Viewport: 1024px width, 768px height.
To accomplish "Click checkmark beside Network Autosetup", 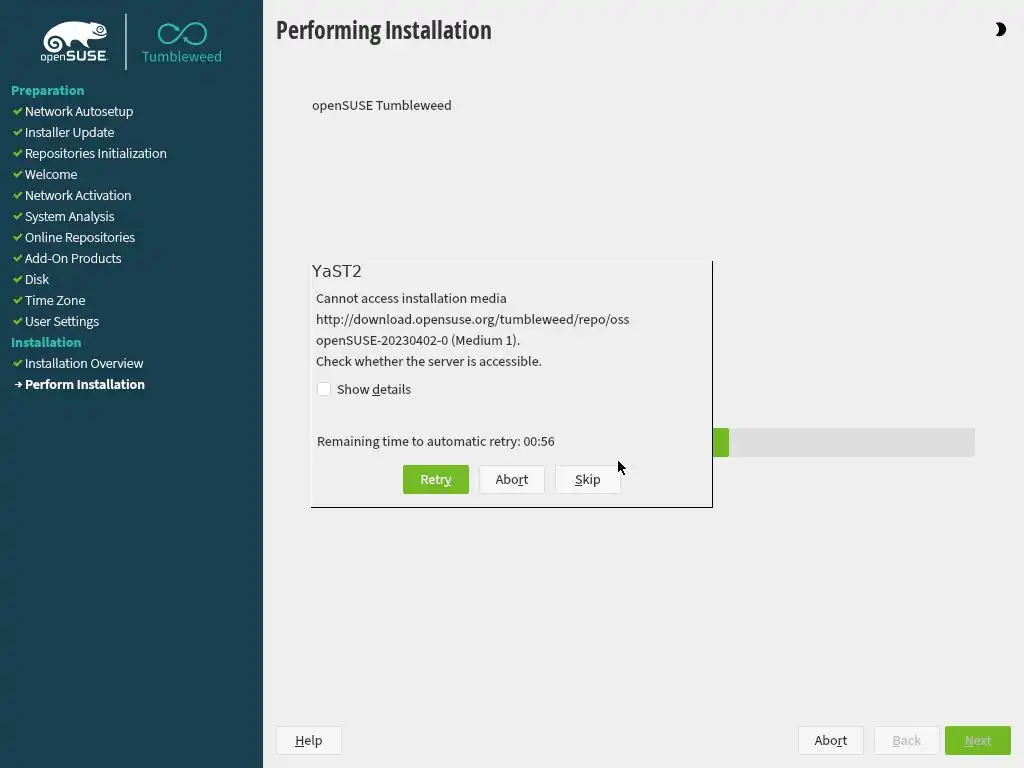I will click(18, 112).
